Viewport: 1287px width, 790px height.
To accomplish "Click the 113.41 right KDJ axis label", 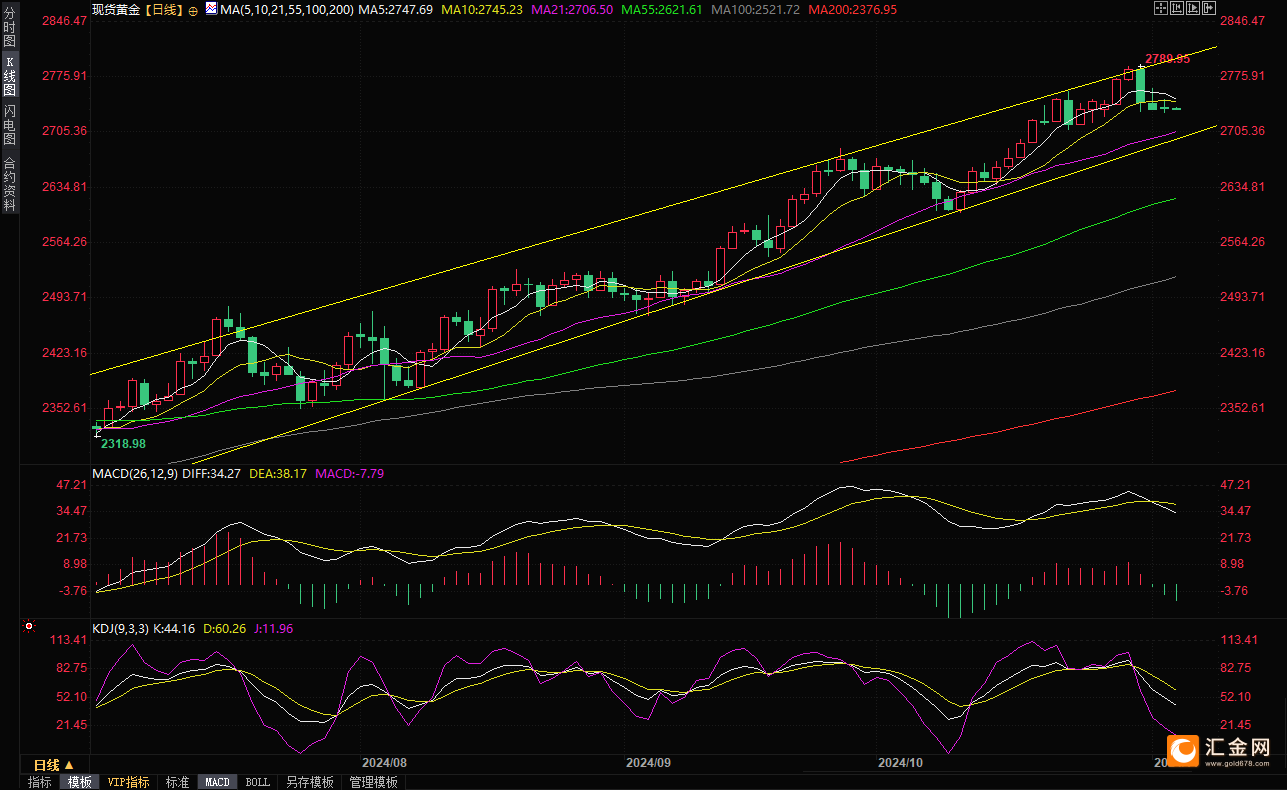I will [1241, 640].
